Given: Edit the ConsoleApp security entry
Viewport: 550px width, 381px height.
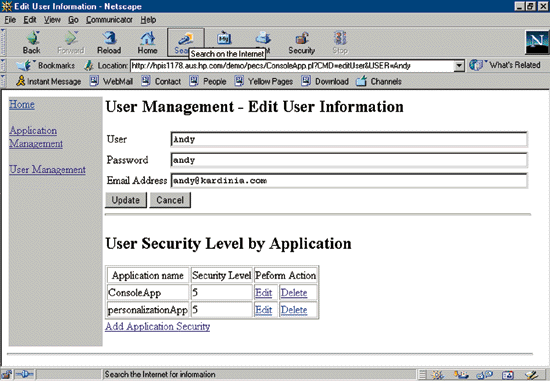Looking at the screenshot, I should [x=263, y=293].
